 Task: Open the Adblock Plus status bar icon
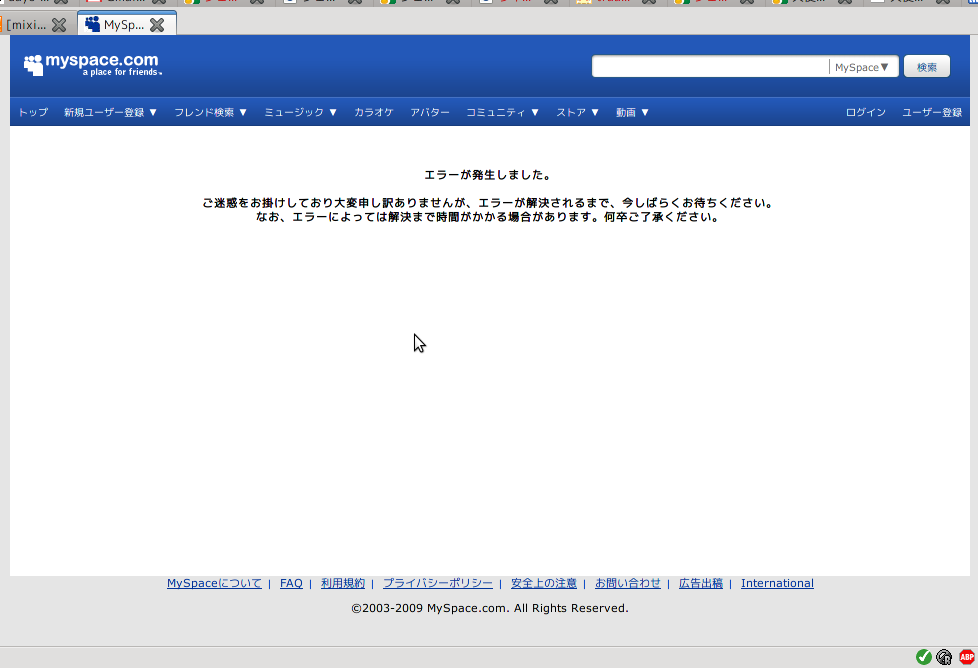[967, 657]
